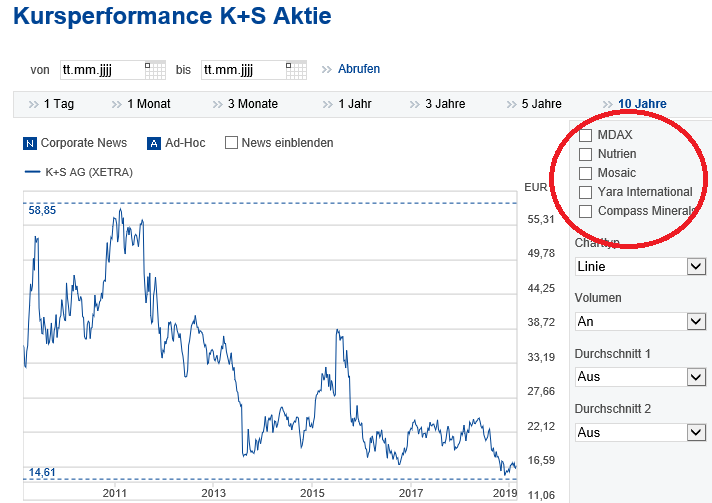Open the calendar picker for the 'bis' date
This screenshot has height=503, width=712.
(x=296, y=69)
